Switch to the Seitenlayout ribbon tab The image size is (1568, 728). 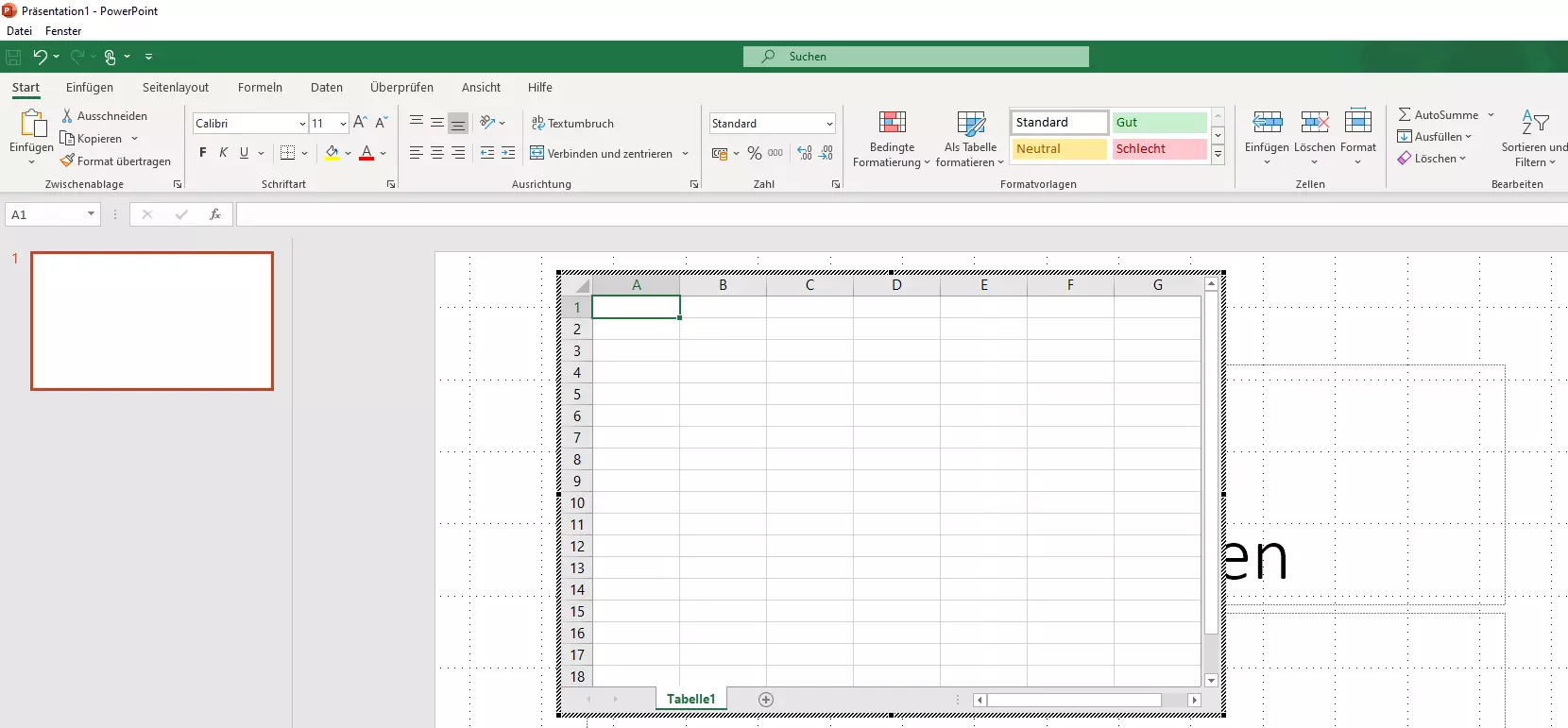[x=176, y=87]
